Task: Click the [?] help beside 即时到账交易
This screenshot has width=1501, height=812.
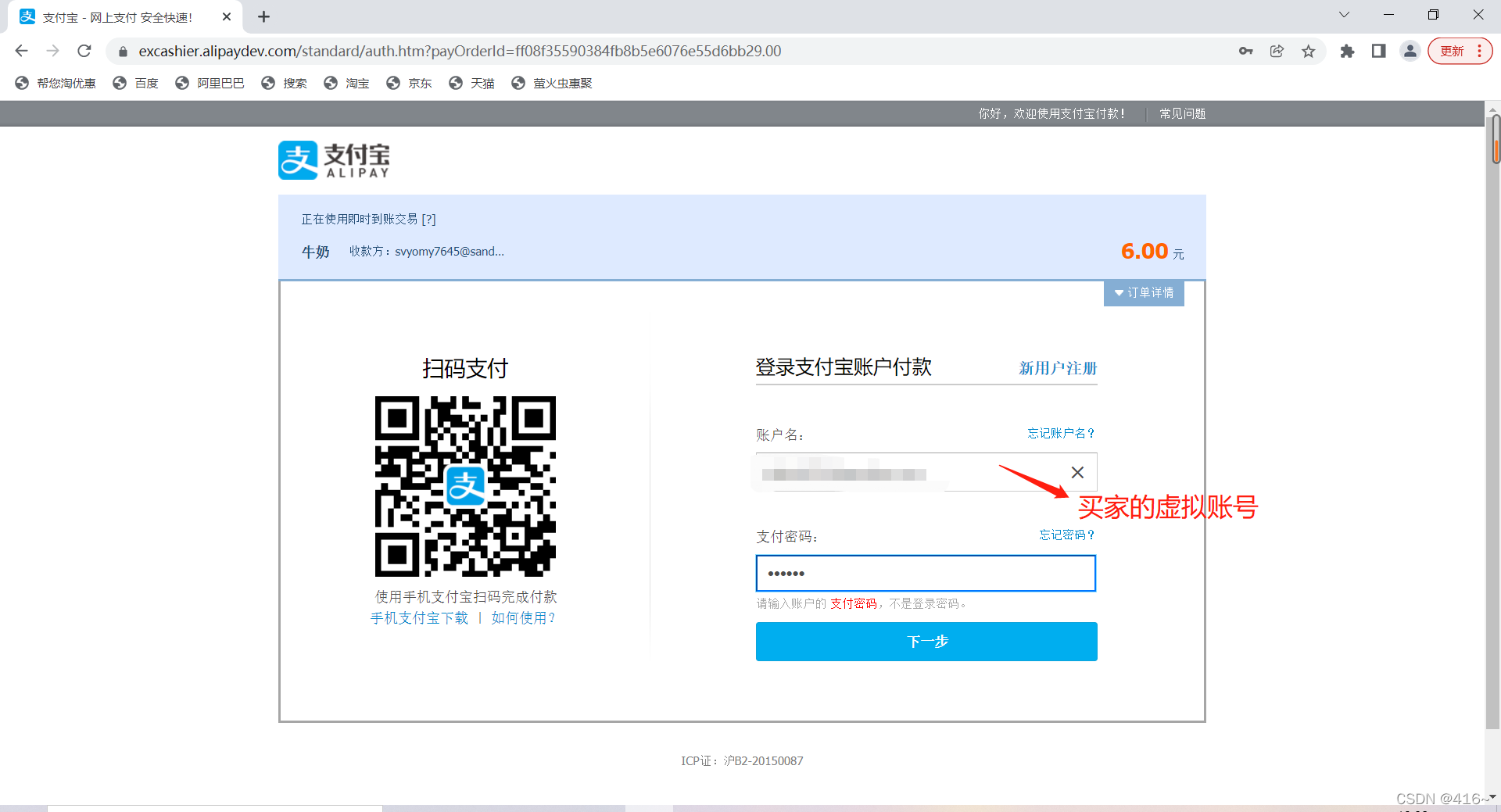Action: (428, 220)
